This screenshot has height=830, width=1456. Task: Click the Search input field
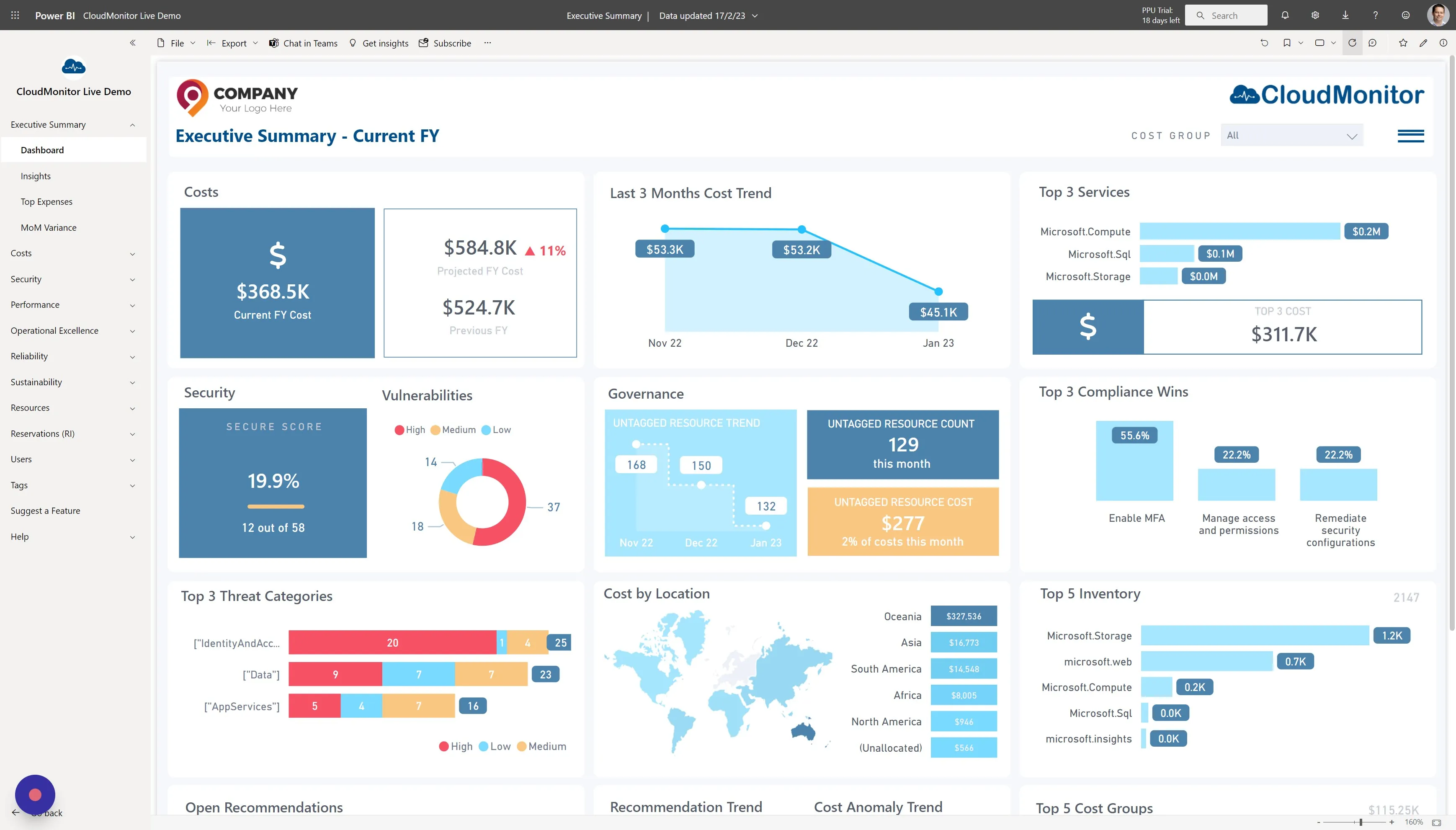pos(1227,15)
